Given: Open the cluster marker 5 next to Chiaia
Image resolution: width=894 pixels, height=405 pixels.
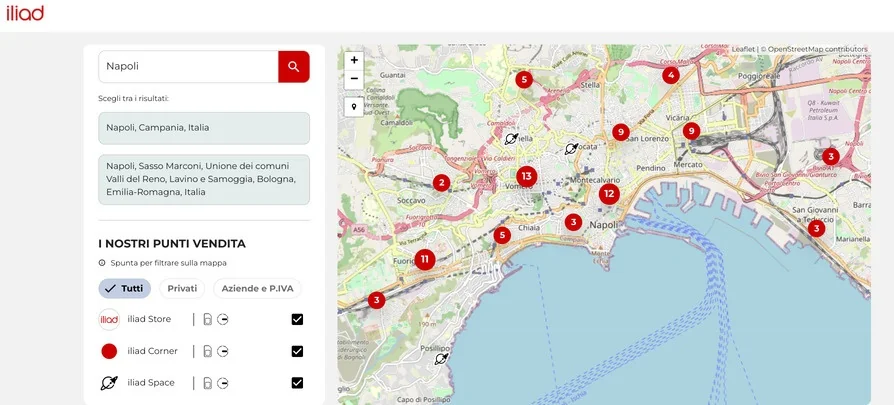Looking at the screenshot, I should pyautogui.click(x=502, y=235).
